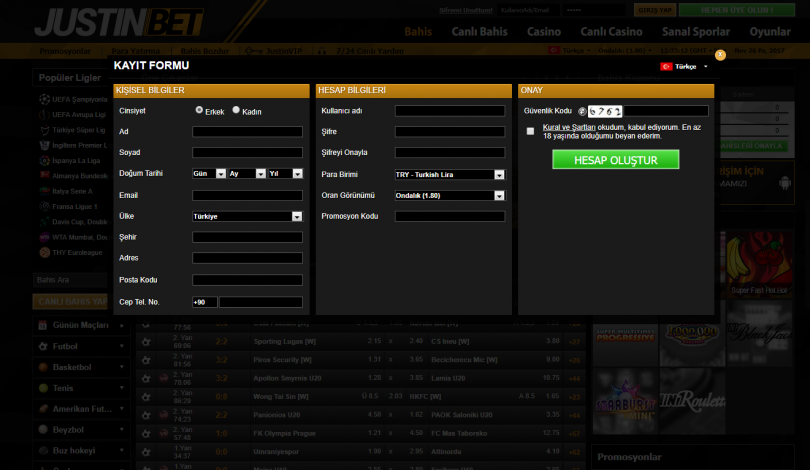This screenshot has width=810, height=470.
Task: Click the Şehir city field
Action: tap(247, 237)
